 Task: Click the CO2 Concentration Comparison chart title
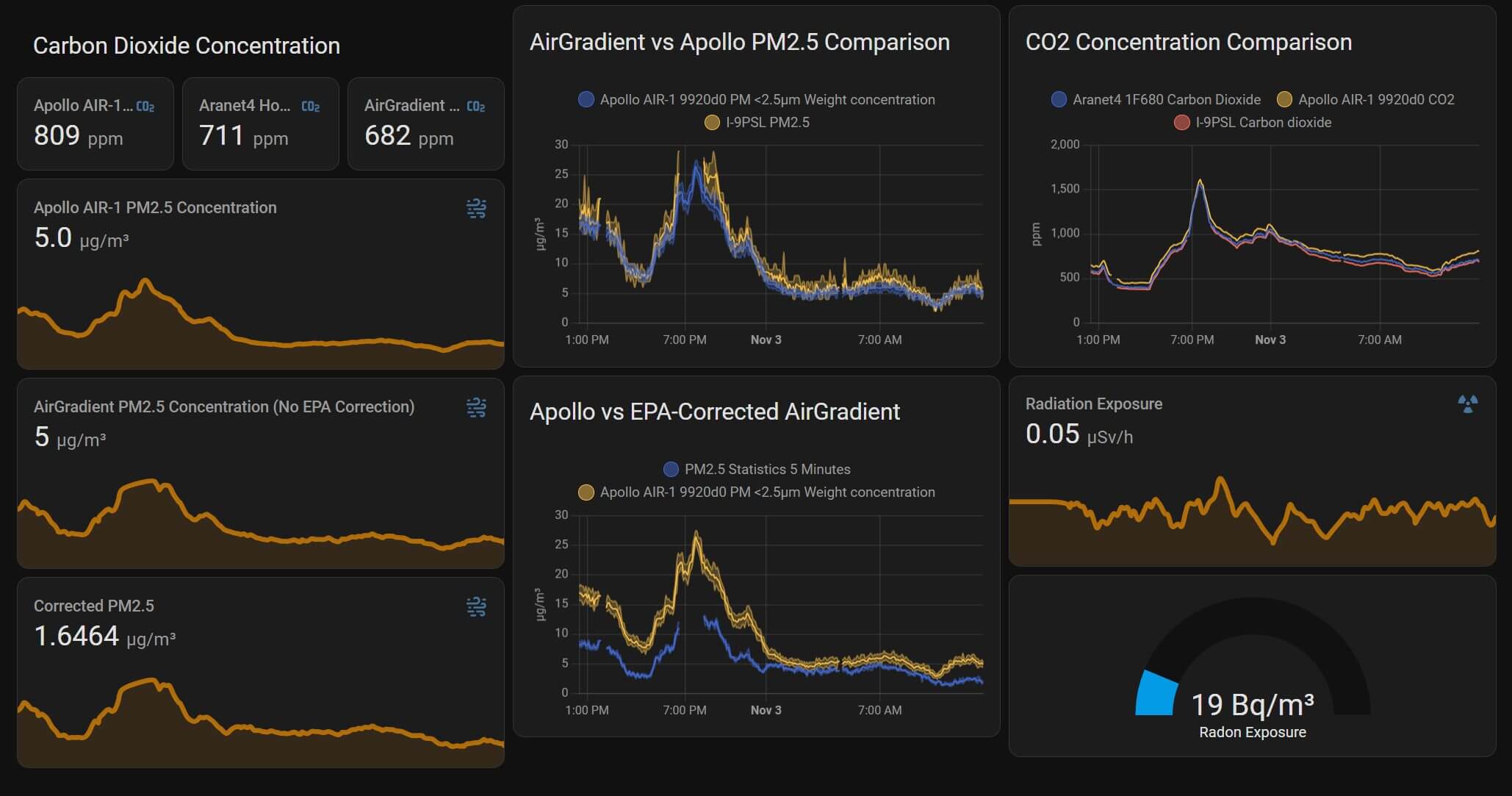[x=1189, y=42]
